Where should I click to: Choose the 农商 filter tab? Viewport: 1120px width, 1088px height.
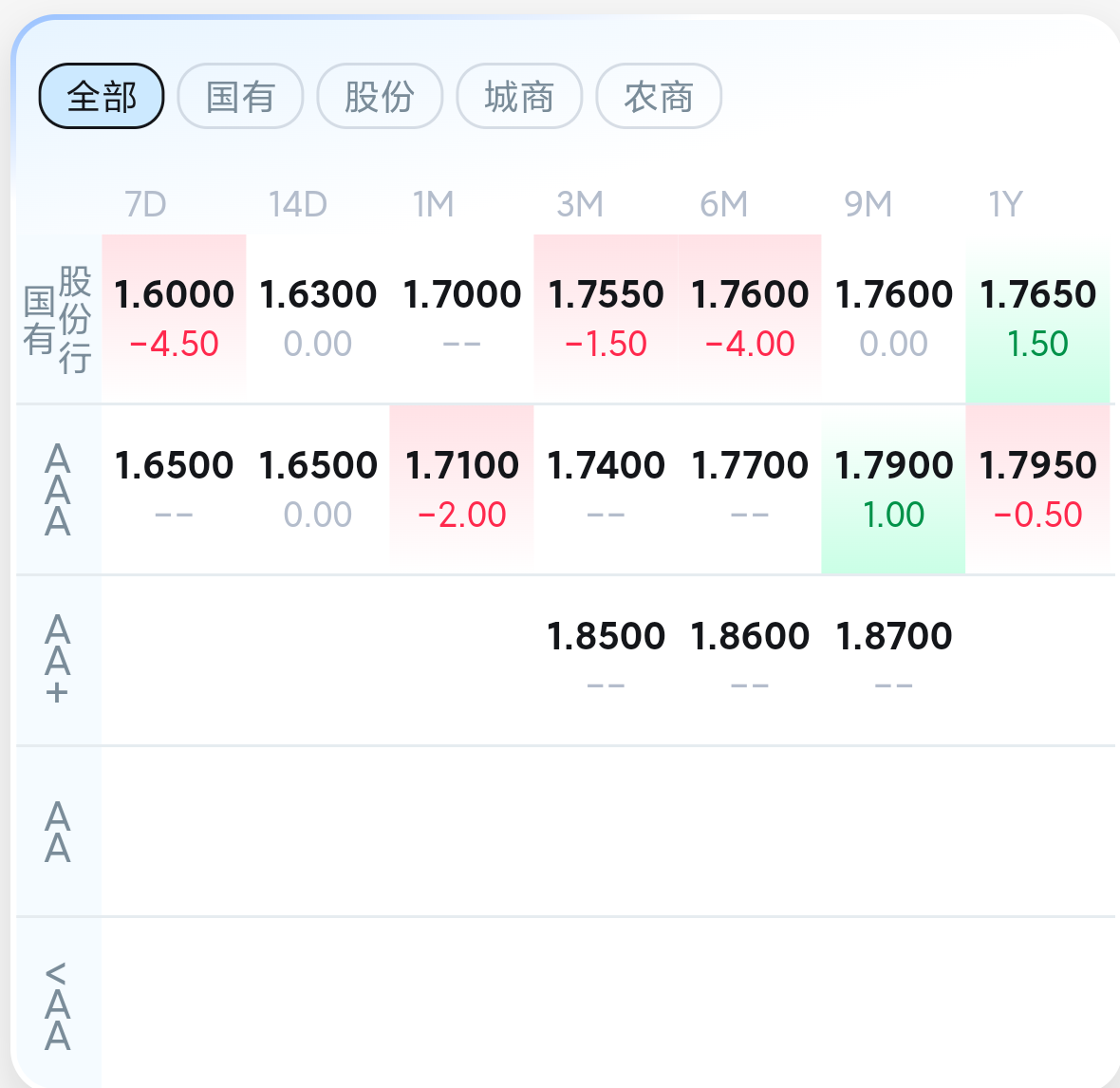click(x=659, y=96)
